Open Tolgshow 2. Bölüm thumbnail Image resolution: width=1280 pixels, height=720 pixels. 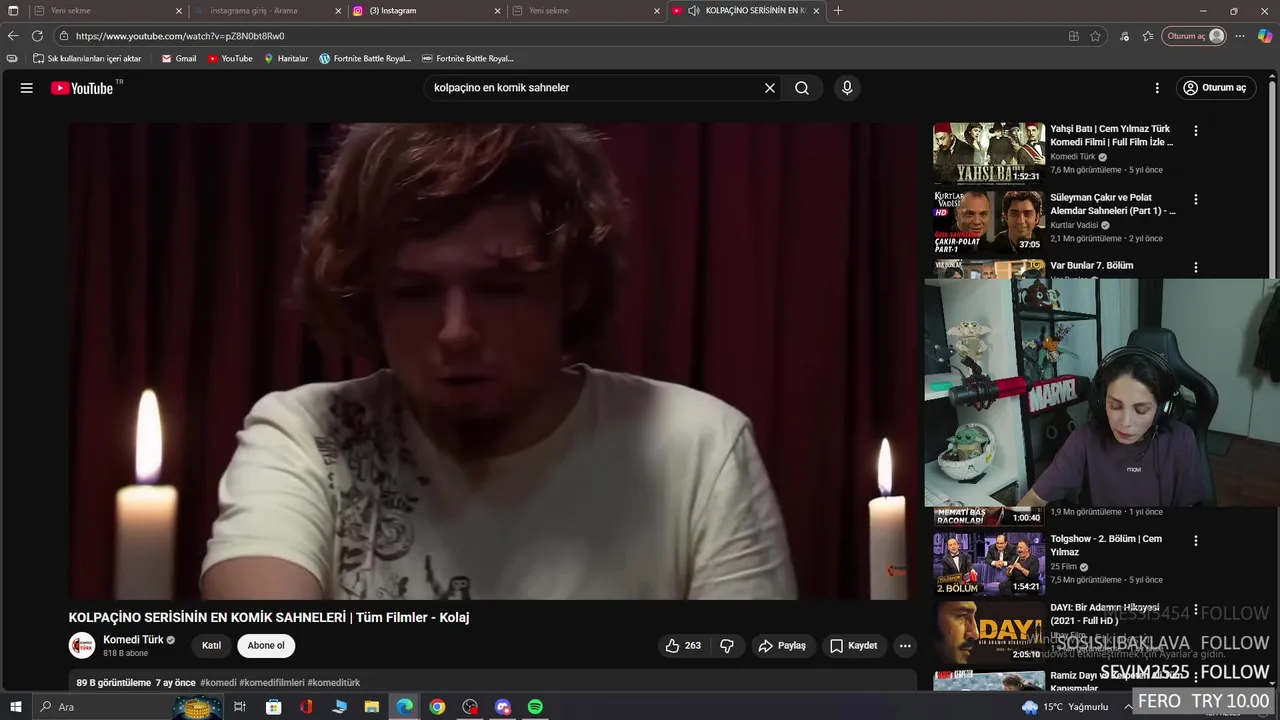[x=989, y=563]
